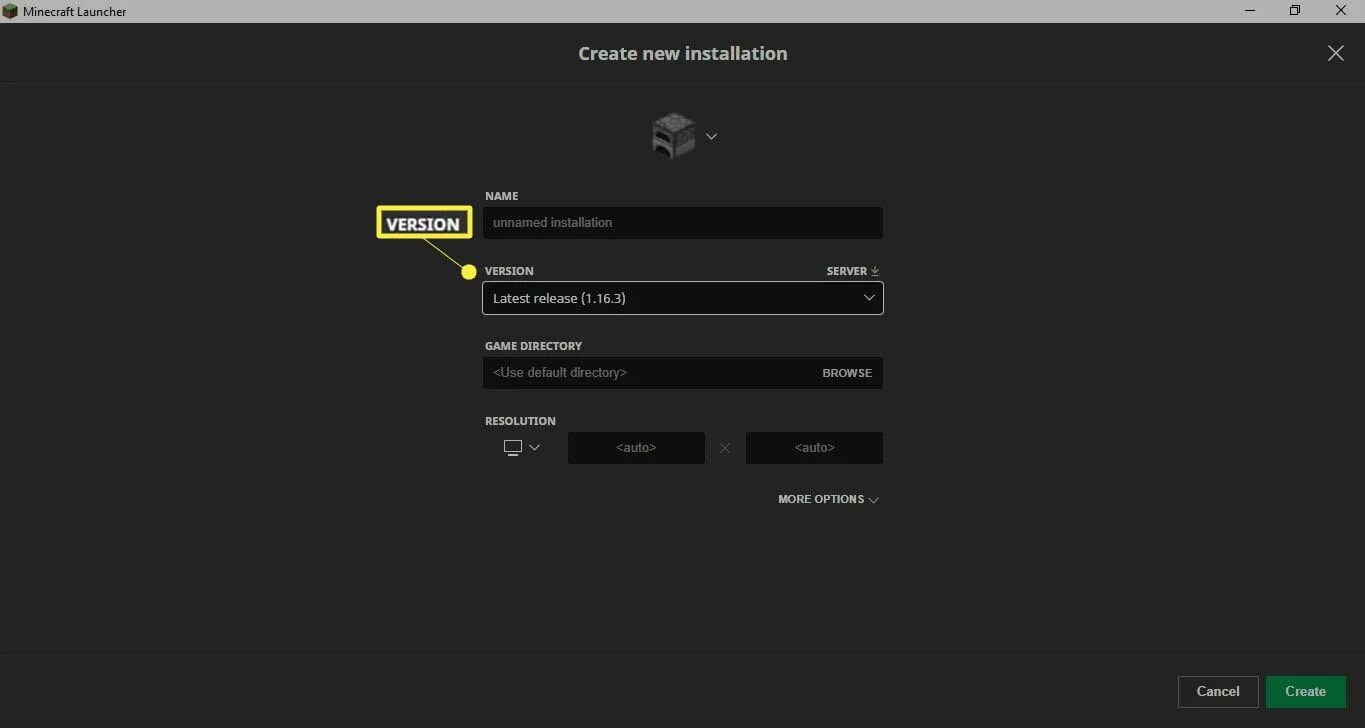Focus the installation name input field
Screen dimensions: 1365x728
[683, 223]
